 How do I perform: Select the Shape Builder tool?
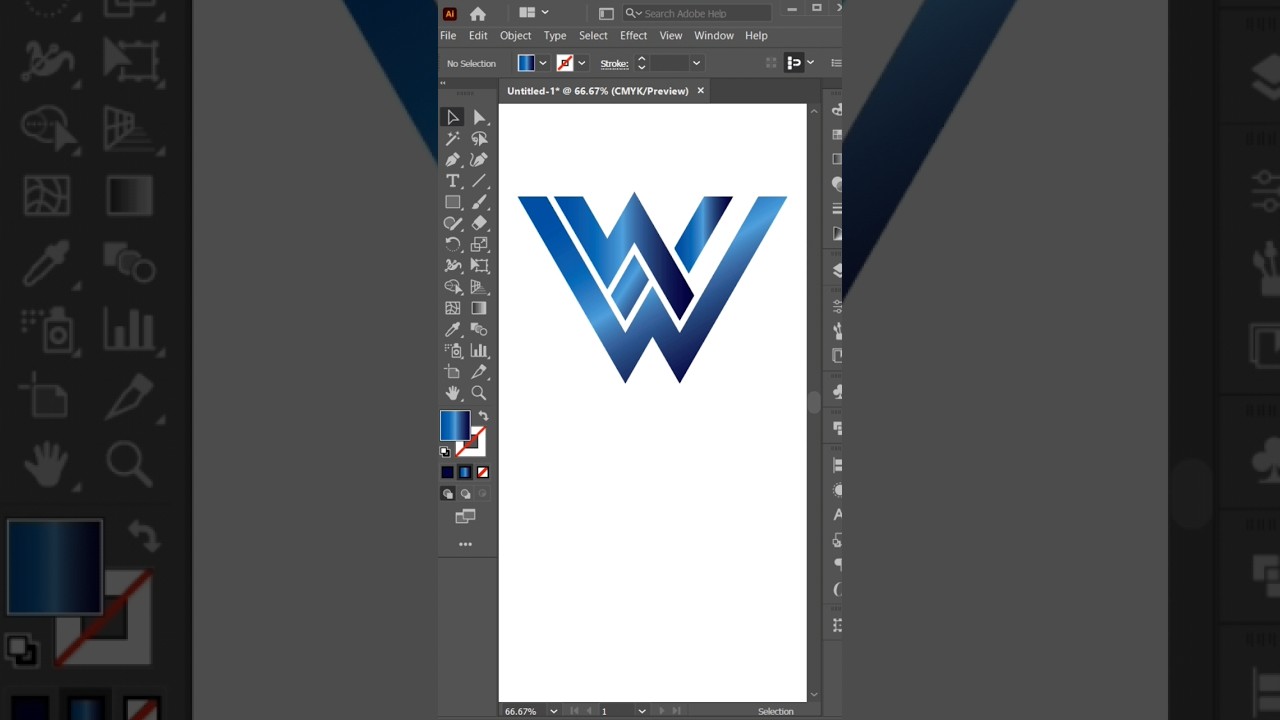pos(453,287)
